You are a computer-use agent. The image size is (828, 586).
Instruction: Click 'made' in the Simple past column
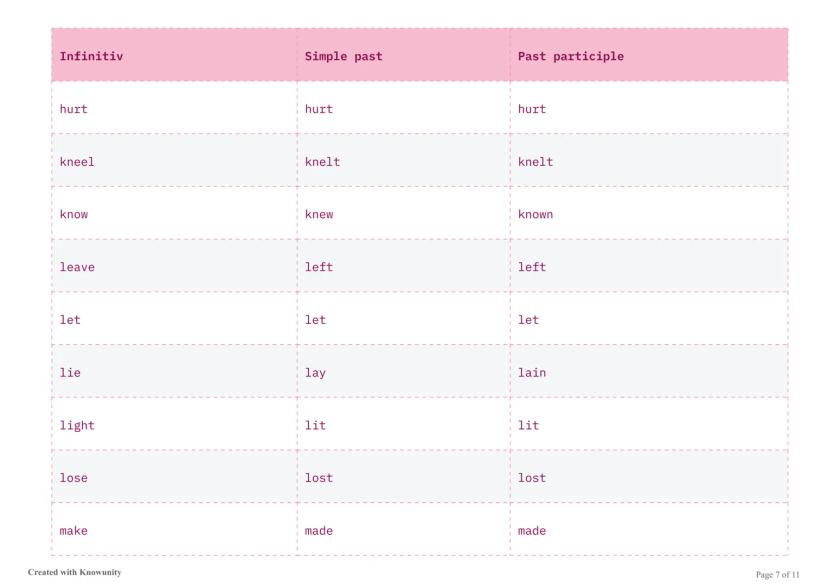click(x=319, y=531)
